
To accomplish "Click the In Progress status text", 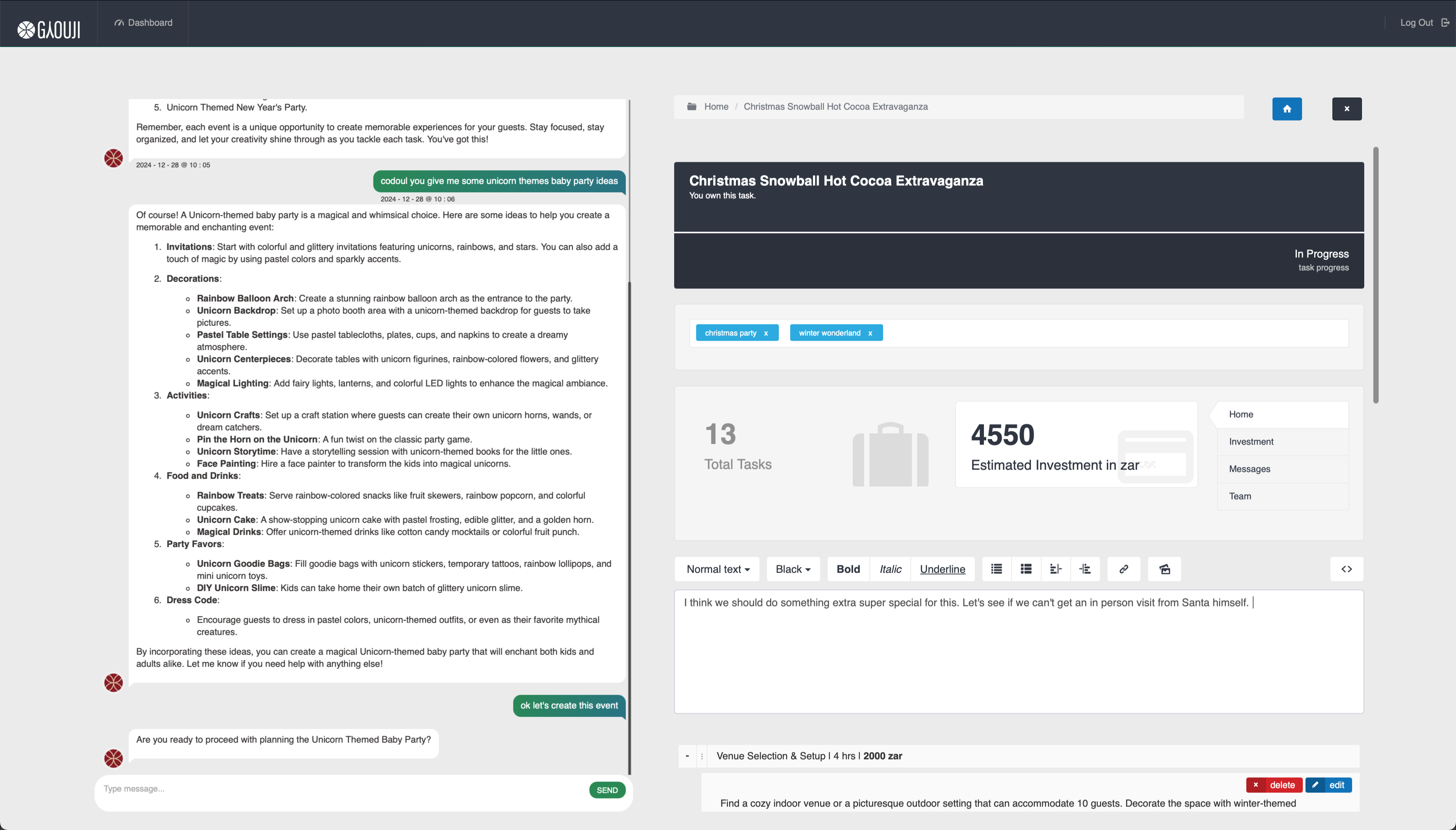I will pyautogui.click(x=1321, y=254).
